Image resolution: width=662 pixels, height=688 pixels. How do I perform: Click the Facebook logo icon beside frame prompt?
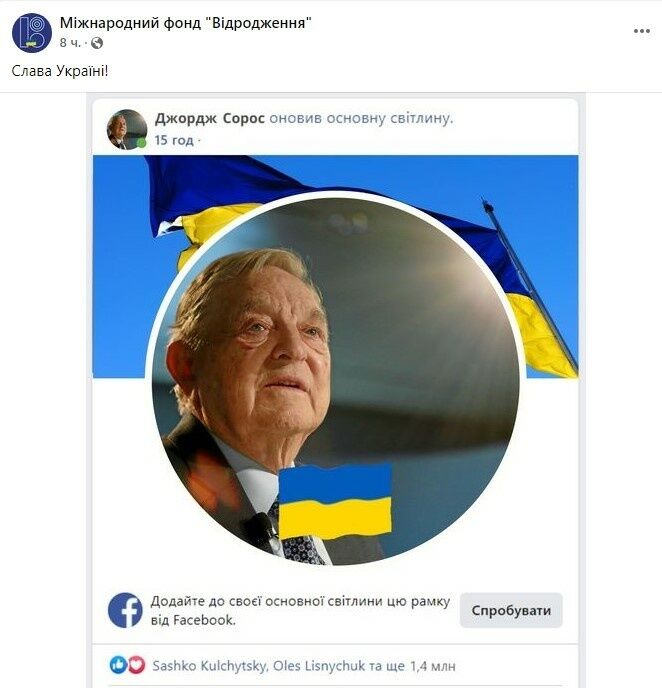click(x=125, y=610)
